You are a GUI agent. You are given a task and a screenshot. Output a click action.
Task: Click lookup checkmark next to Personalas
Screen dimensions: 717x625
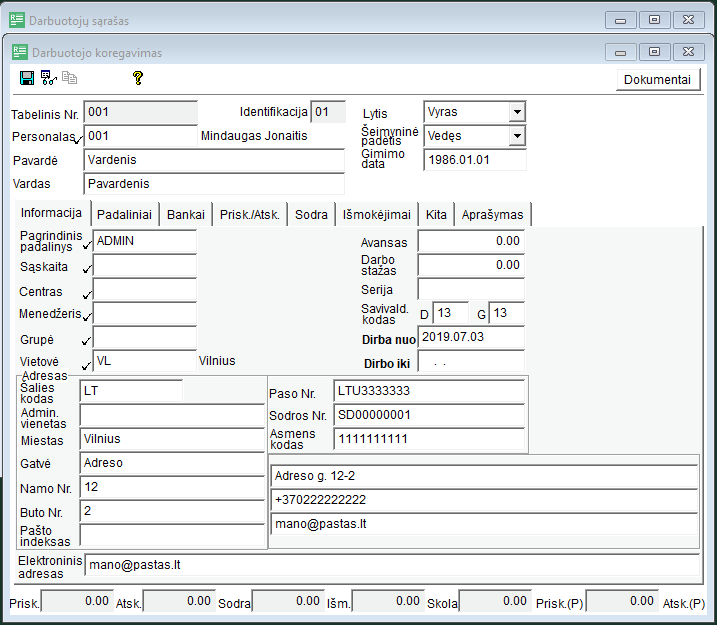[79, 140]
